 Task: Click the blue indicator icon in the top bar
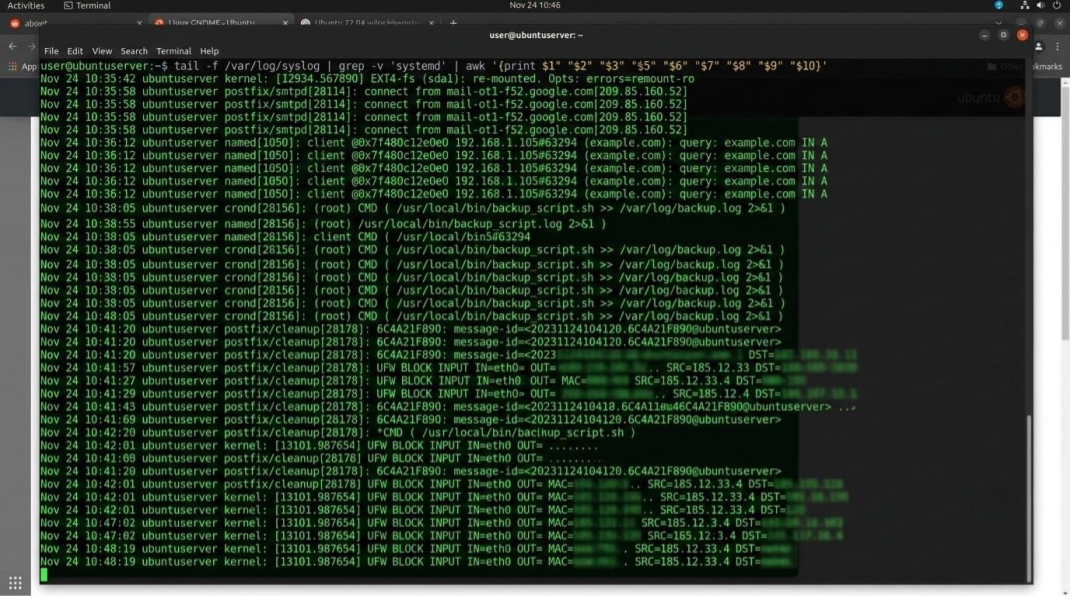tap(999, 6)
